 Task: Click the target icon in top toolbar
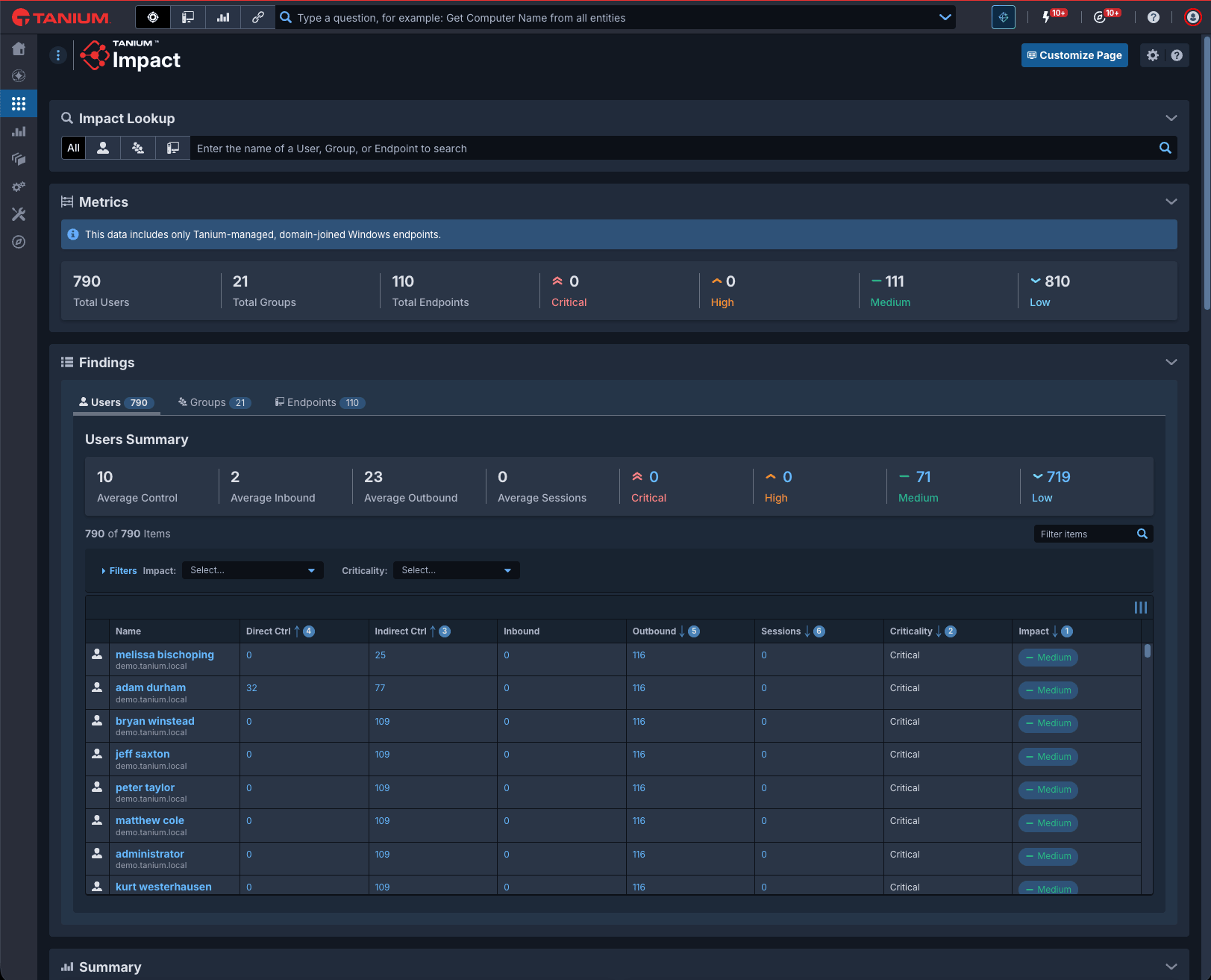point(153,17)
